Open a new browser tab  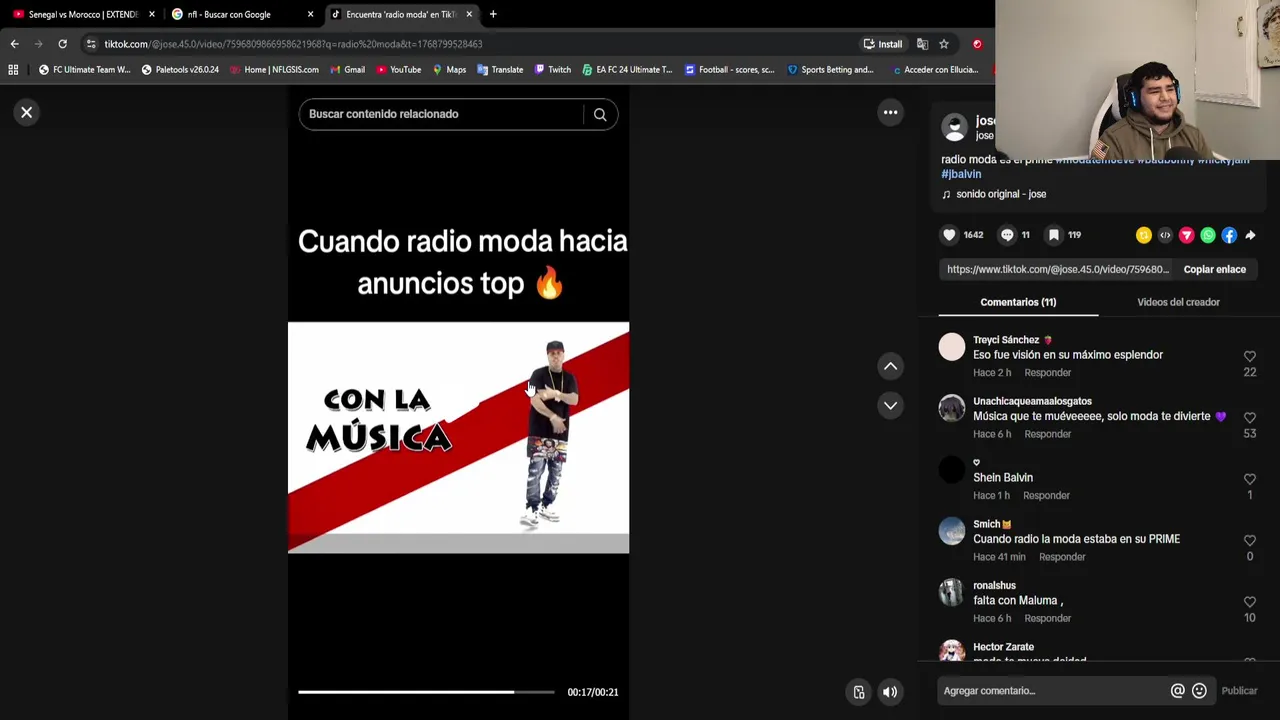click(493, 14)
